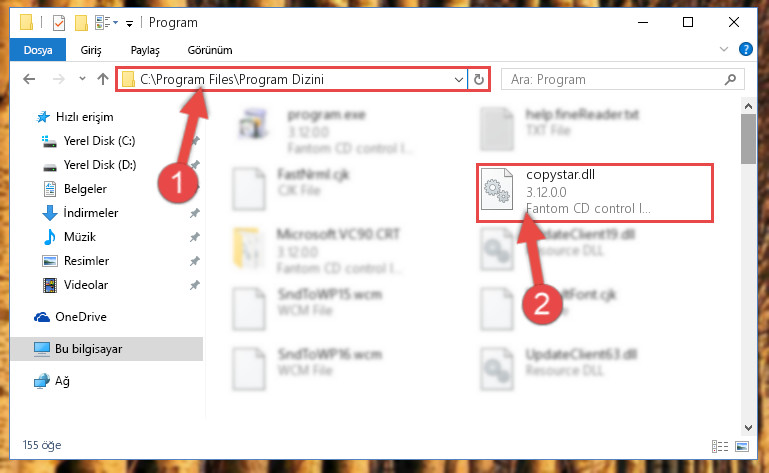
Task: Click the vertical scrollbar down arrow
Action: tap(748, 427)
